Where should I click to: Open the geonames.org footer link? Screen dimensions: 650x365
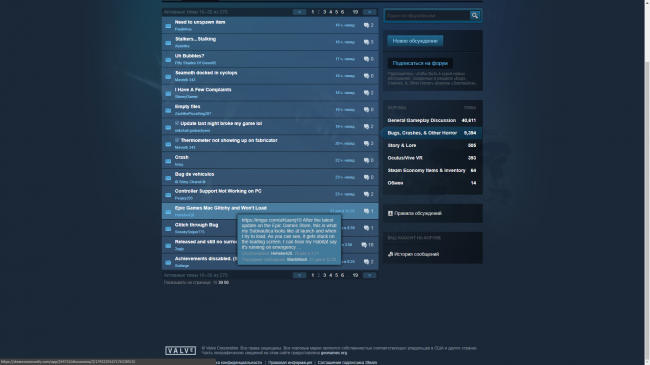coord(334,353)
